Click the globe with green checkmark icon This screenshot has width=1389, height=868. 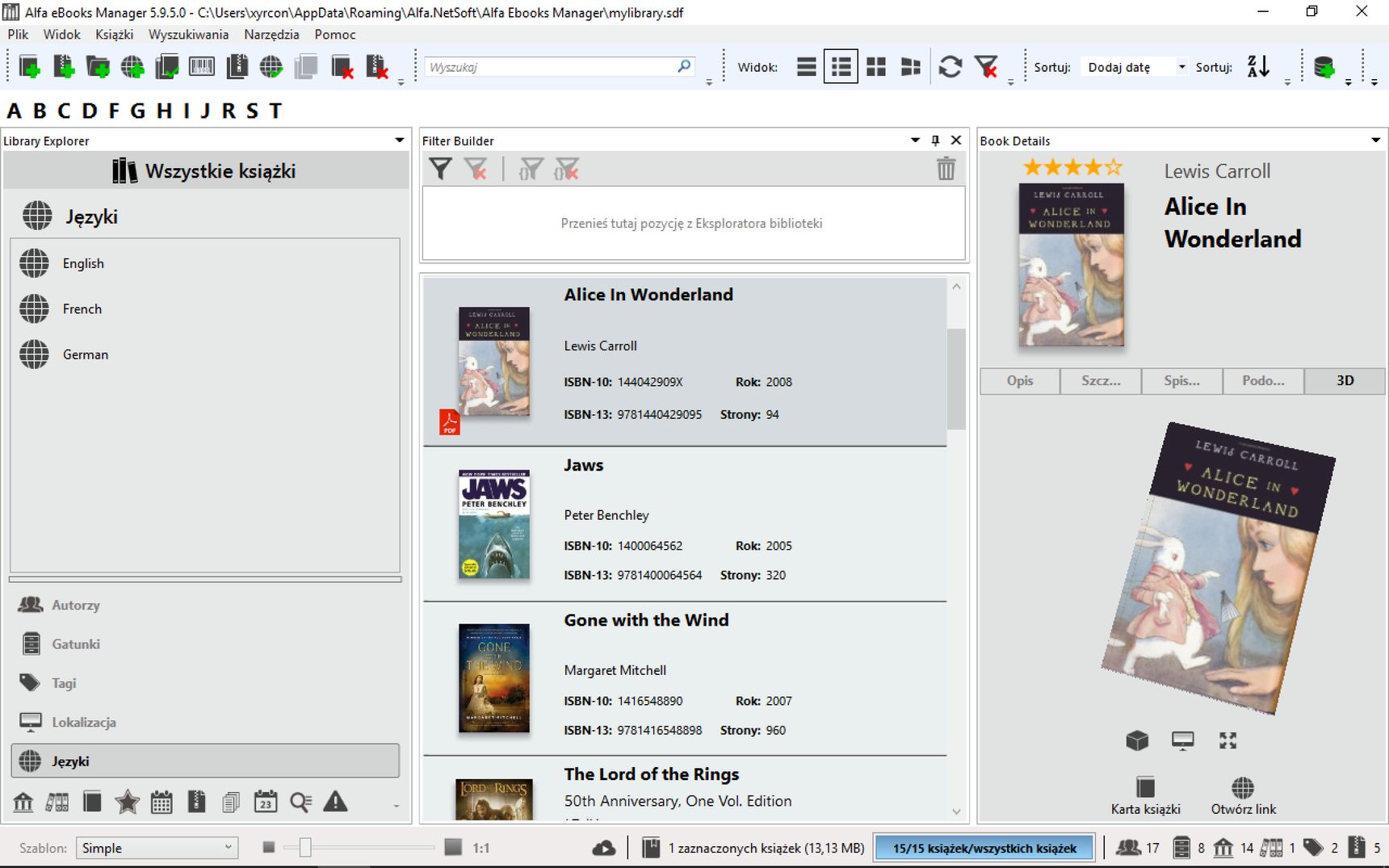271,67
